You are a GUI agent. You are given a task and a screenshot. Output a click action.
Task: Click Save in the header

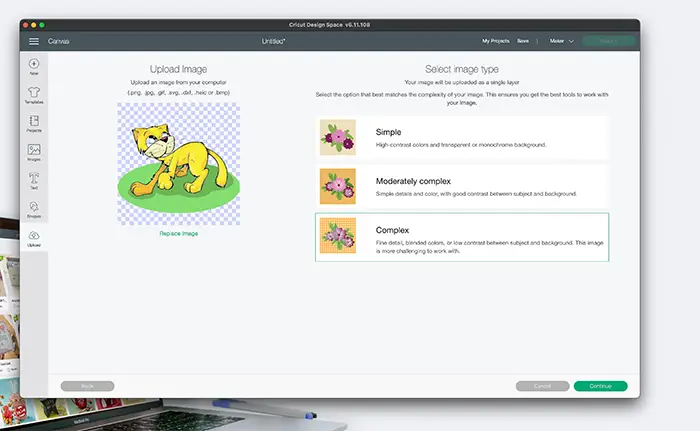pyautogui.click(x=523, y=41)
